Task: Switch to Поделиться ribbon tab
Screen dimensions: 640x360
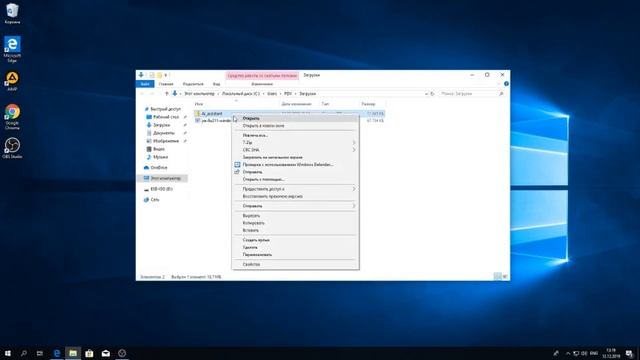Action: tap(193, 84)
